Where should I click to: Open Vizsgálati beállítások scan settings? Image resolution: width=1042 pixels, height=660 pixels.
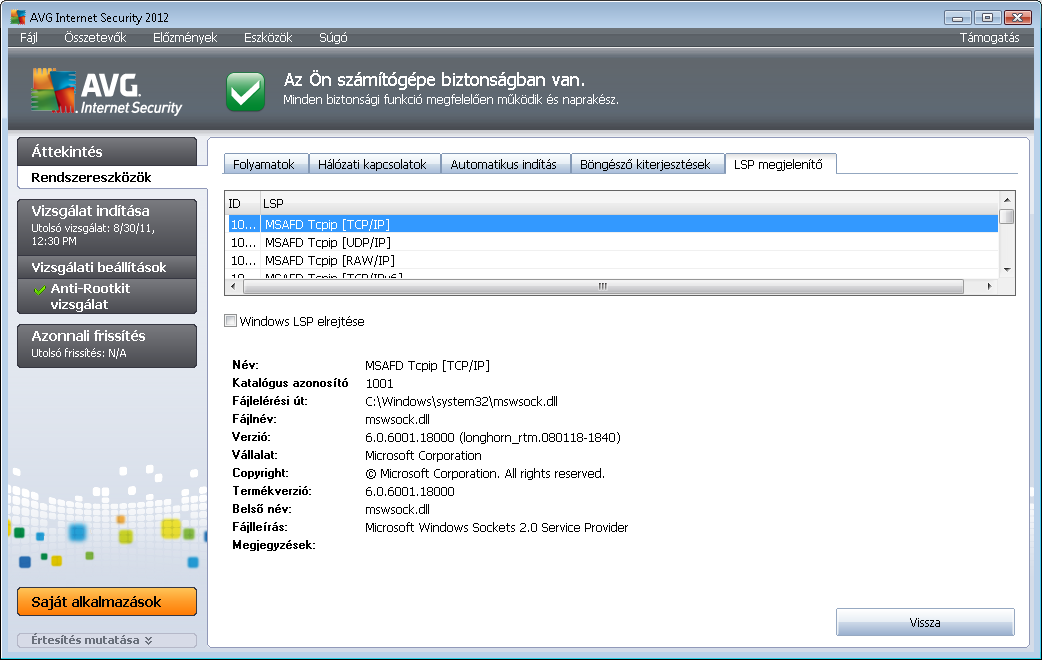107,267
